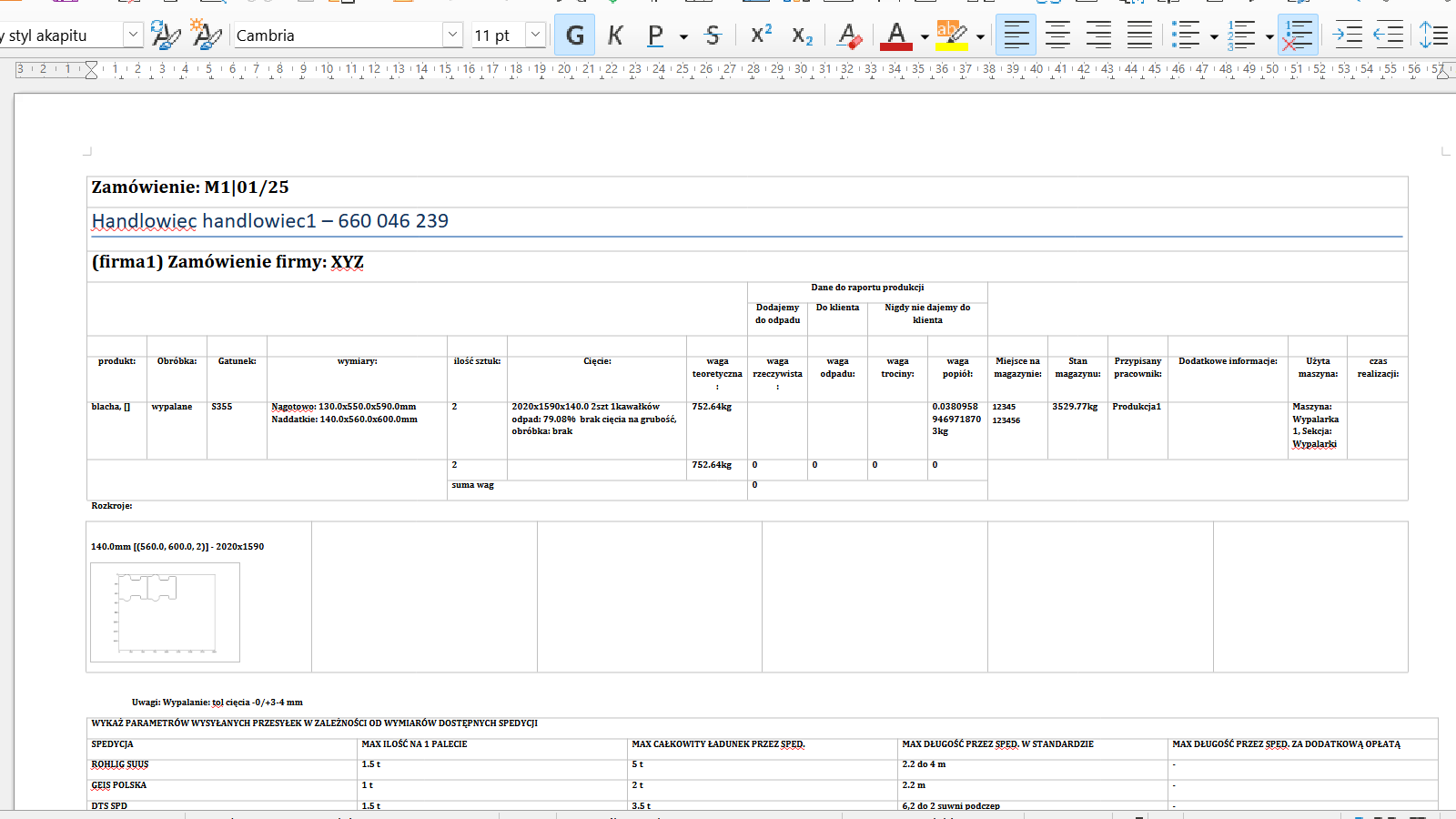This screenshot has height=819, width=1456.
Task: Center paragraph horizontally
Action: (1057, 35)
